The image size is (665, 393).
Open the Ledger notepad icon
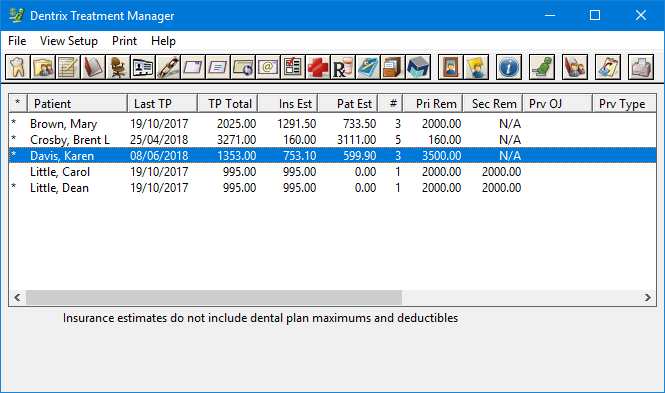[67, 67]
